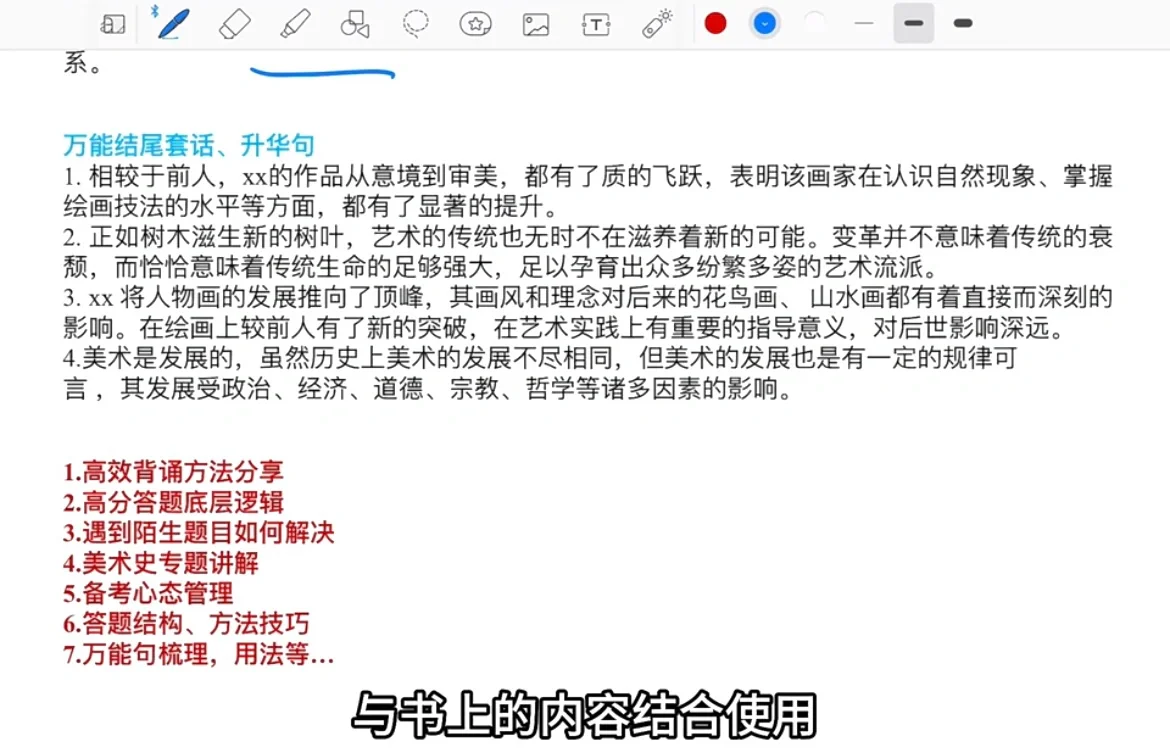This screenshot has height=748, width=1170.
Task: Select the thinnest stroke width
Action: coord(864,23)
